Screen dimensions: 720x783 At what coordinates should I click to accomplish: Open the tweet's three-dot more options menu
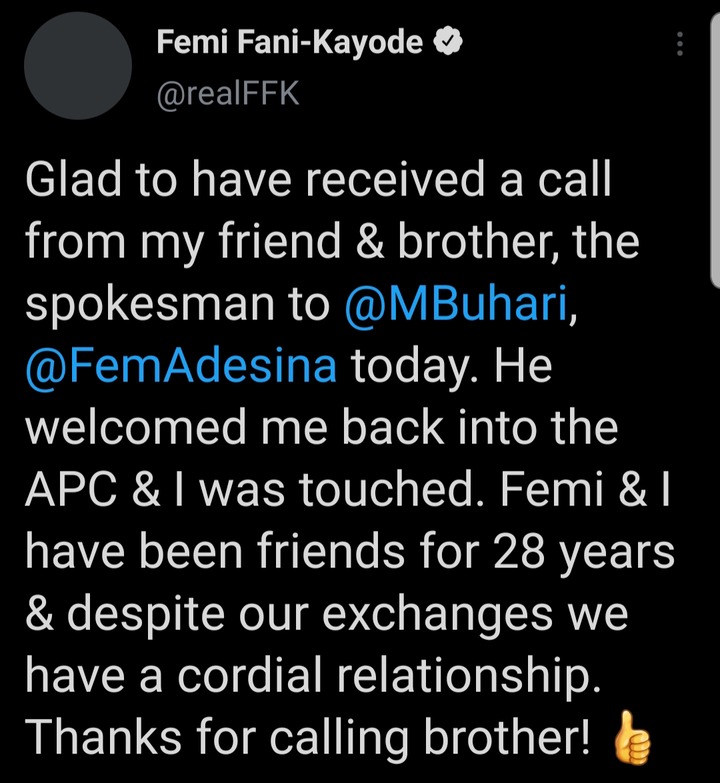[x=681, y=46]
